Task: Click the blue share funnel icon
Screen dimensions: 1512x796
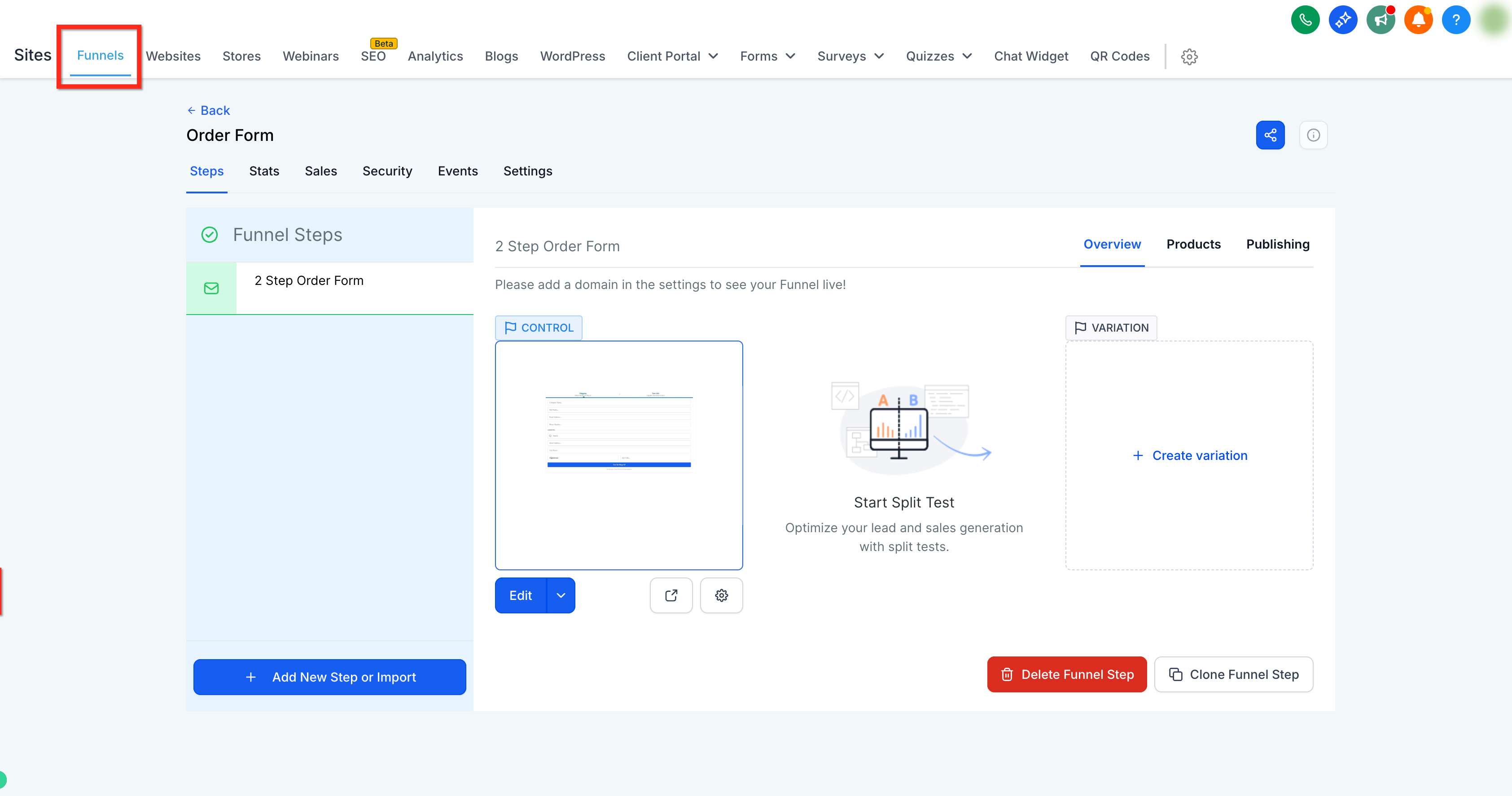Action: (x=1270, y=135)
